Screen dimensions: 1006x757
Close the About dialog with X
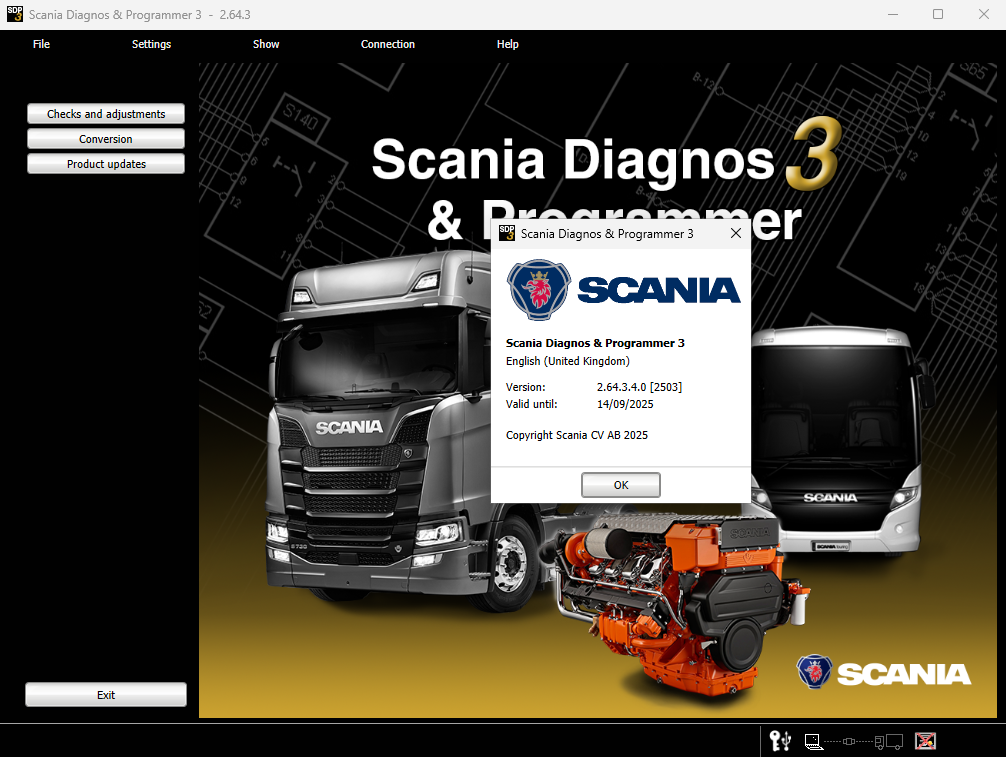(736, 234)
